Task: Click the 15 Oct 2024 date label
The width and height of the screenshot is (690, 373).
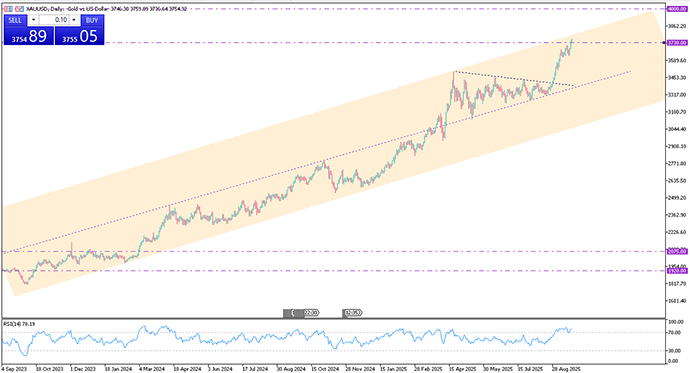Action: tap(325, 369)
